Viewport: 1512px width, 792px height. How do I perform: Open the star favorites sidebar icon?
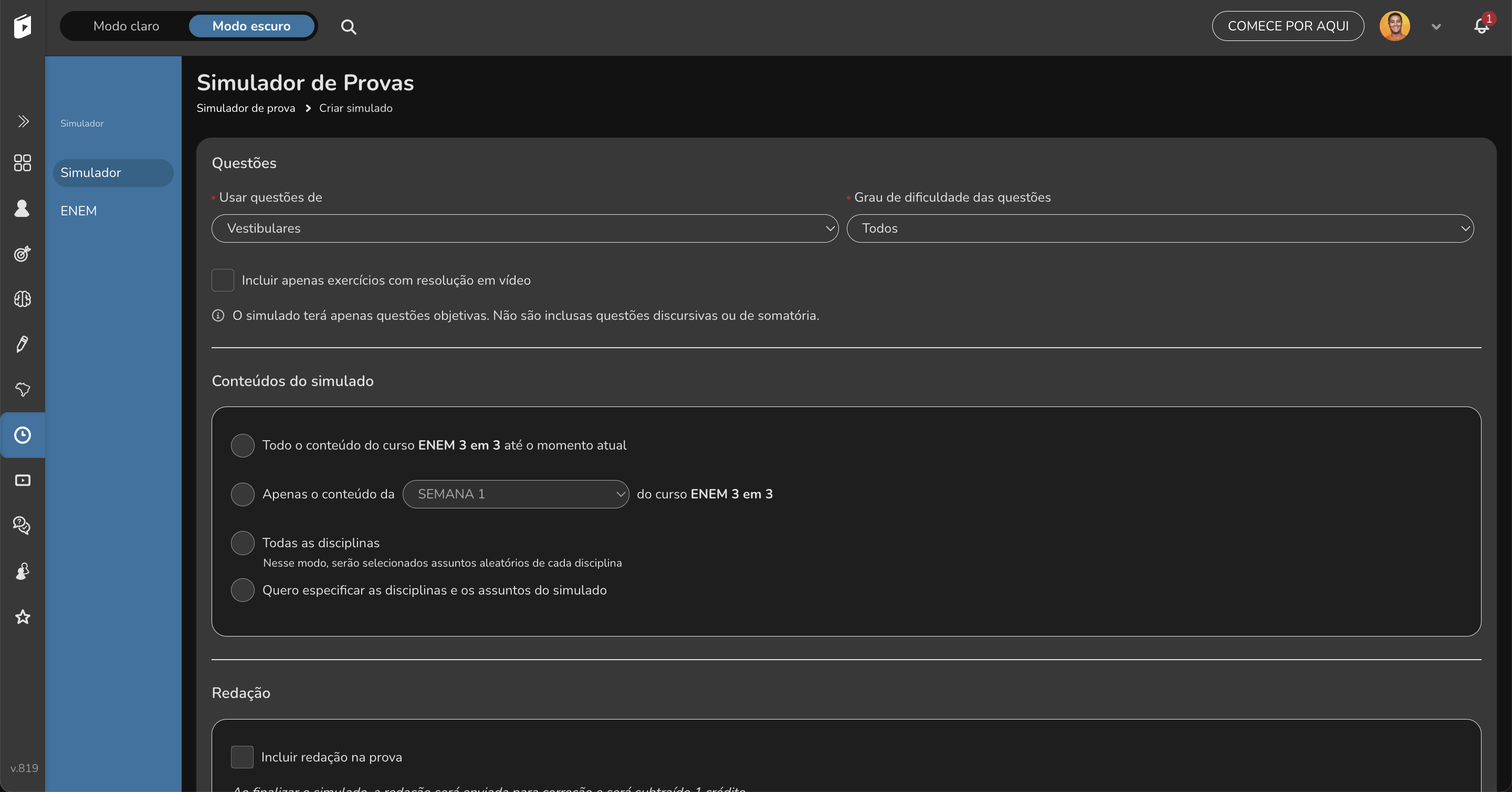[22, 617]
